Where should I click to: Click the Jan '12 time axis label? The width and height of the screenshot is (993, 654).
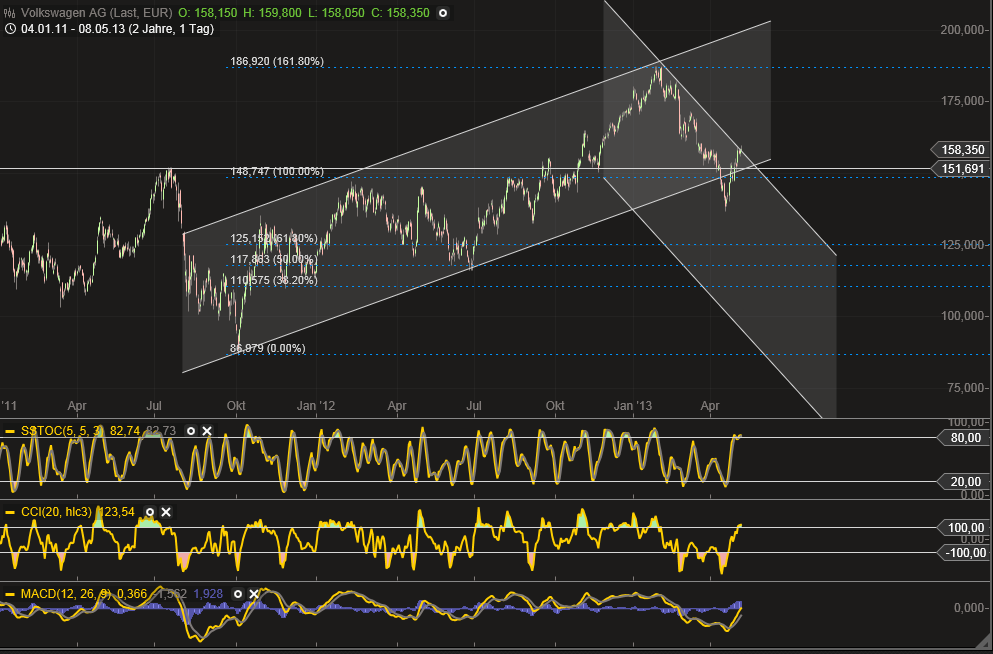(x=317, y=405)
